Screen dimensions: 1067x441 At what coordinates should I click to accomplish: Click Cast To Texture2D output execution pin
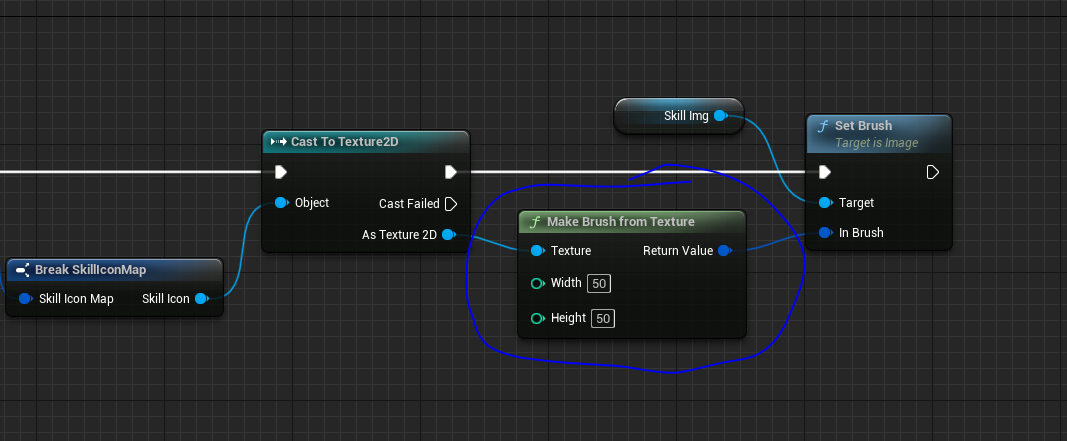pyautogui.click(x=450, y=172)
